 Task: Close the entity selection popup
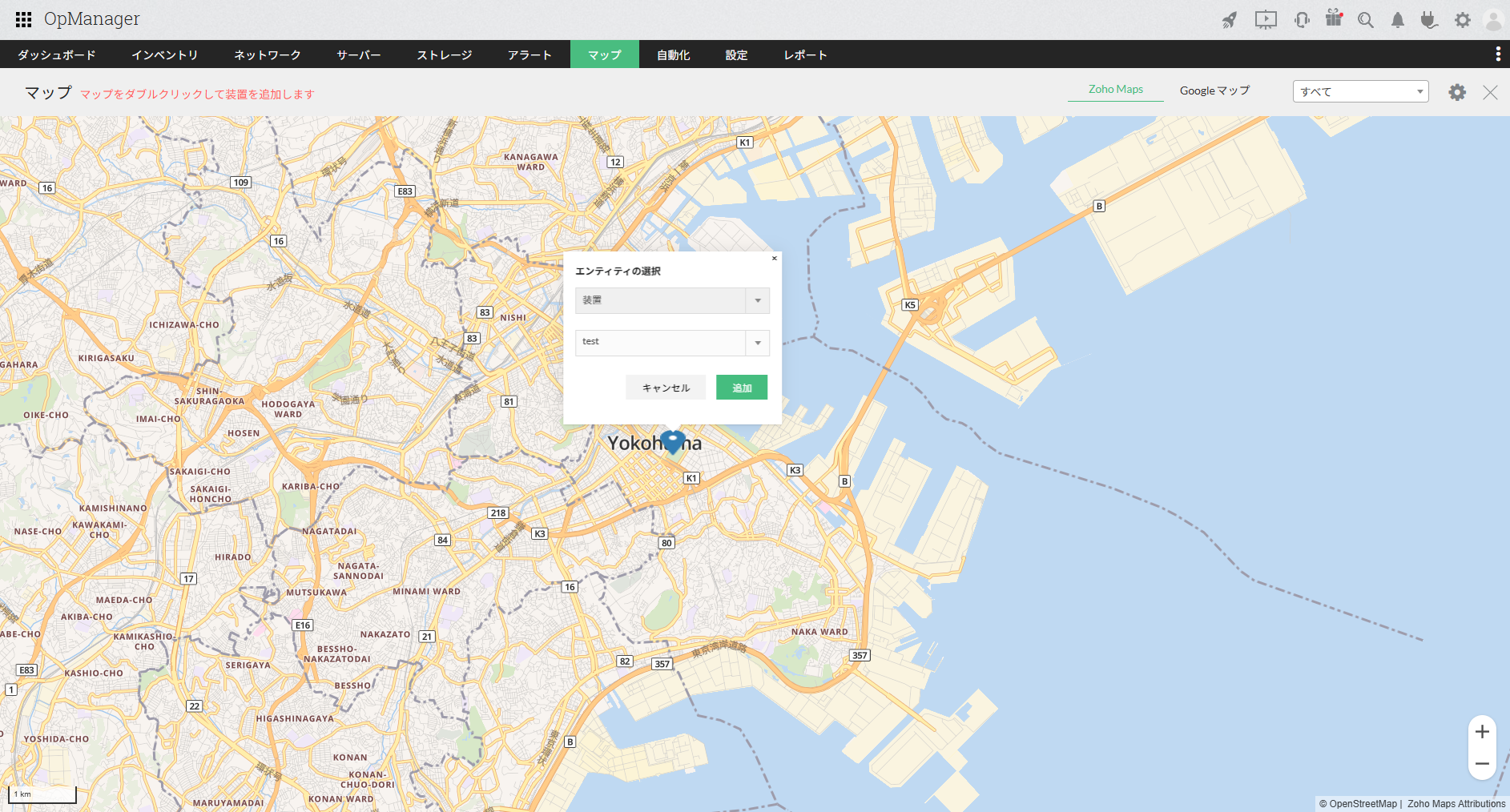pyautogui.click(x=774, y=258)
